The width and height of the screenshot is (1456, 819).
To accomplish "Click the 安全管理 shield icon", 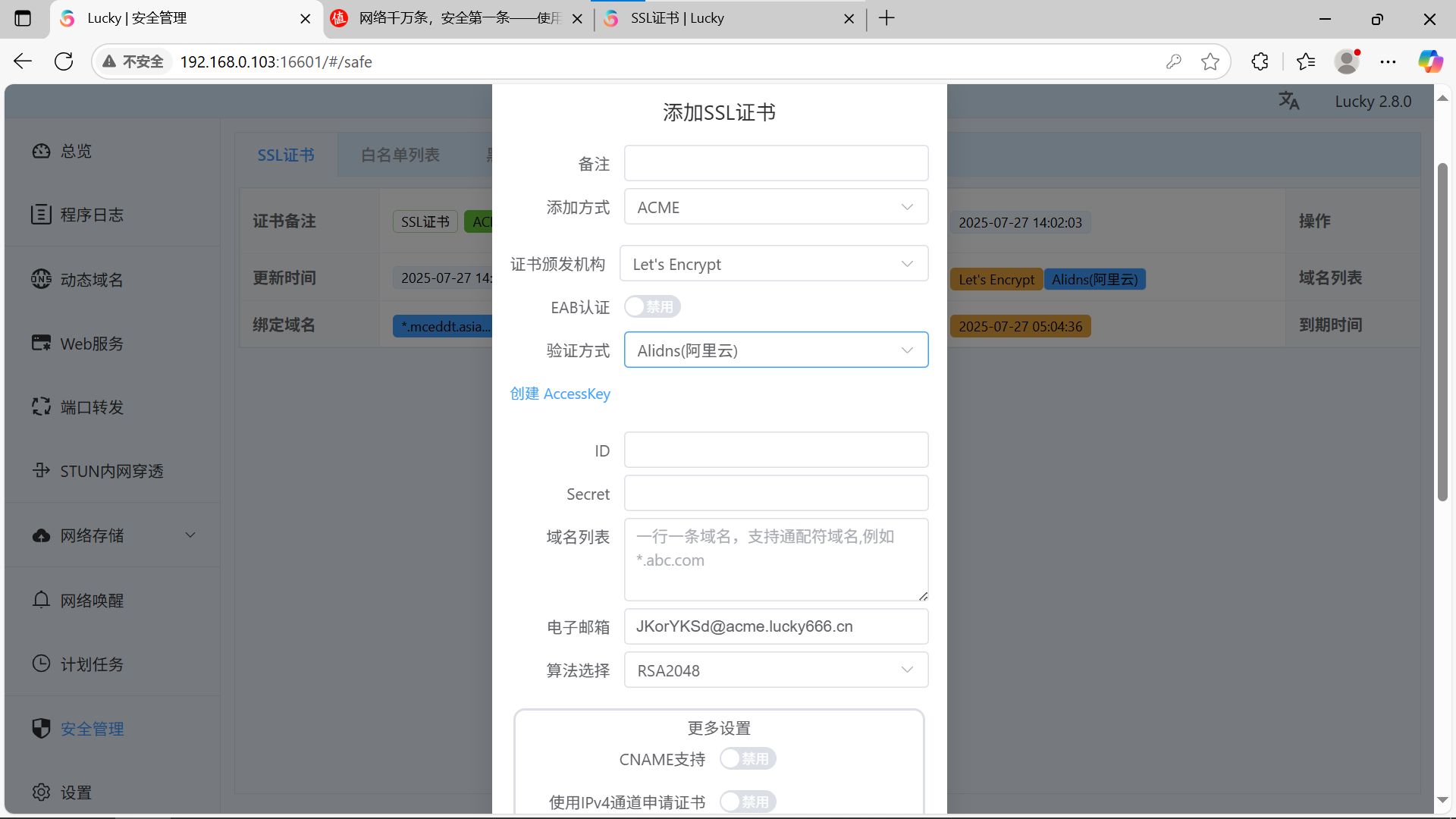I will (41, 728).
